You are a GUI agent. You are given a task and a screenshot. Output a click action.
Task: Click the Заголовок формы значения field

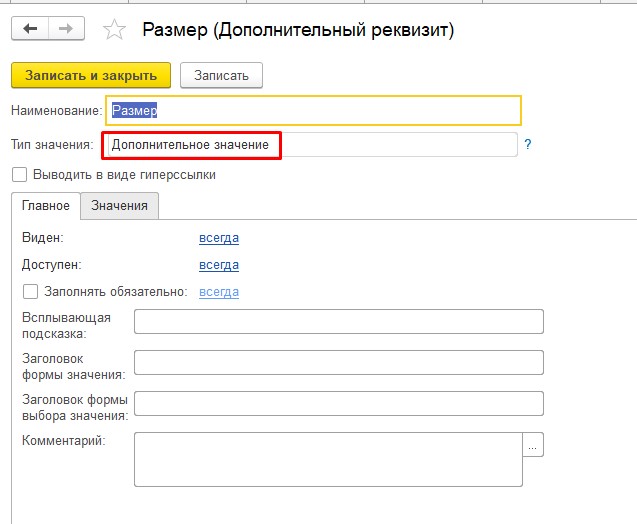click(x=339, y=363)
